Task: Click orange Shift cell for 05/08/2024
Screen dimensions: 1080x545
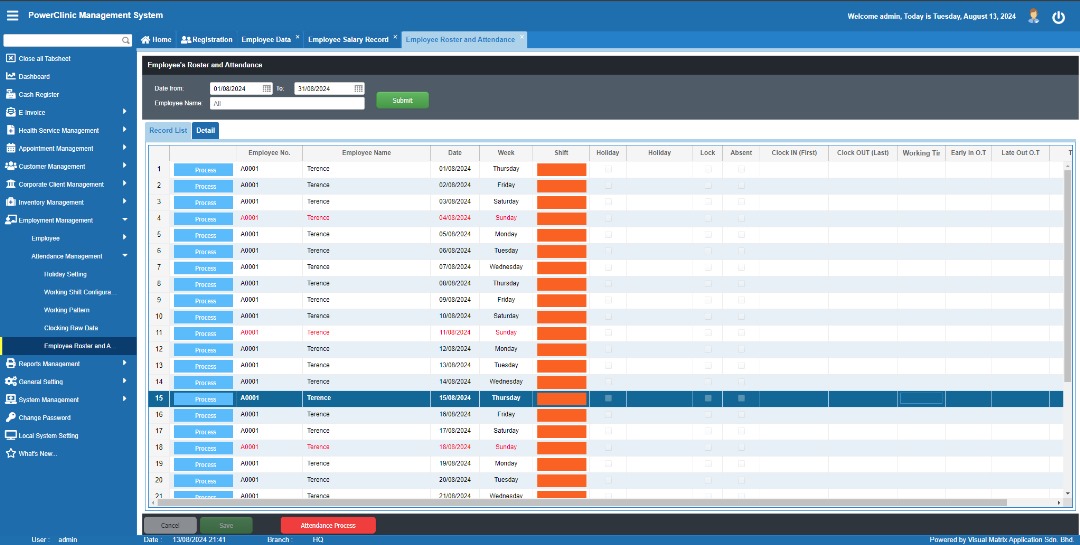Action: [x=561, y=235]
